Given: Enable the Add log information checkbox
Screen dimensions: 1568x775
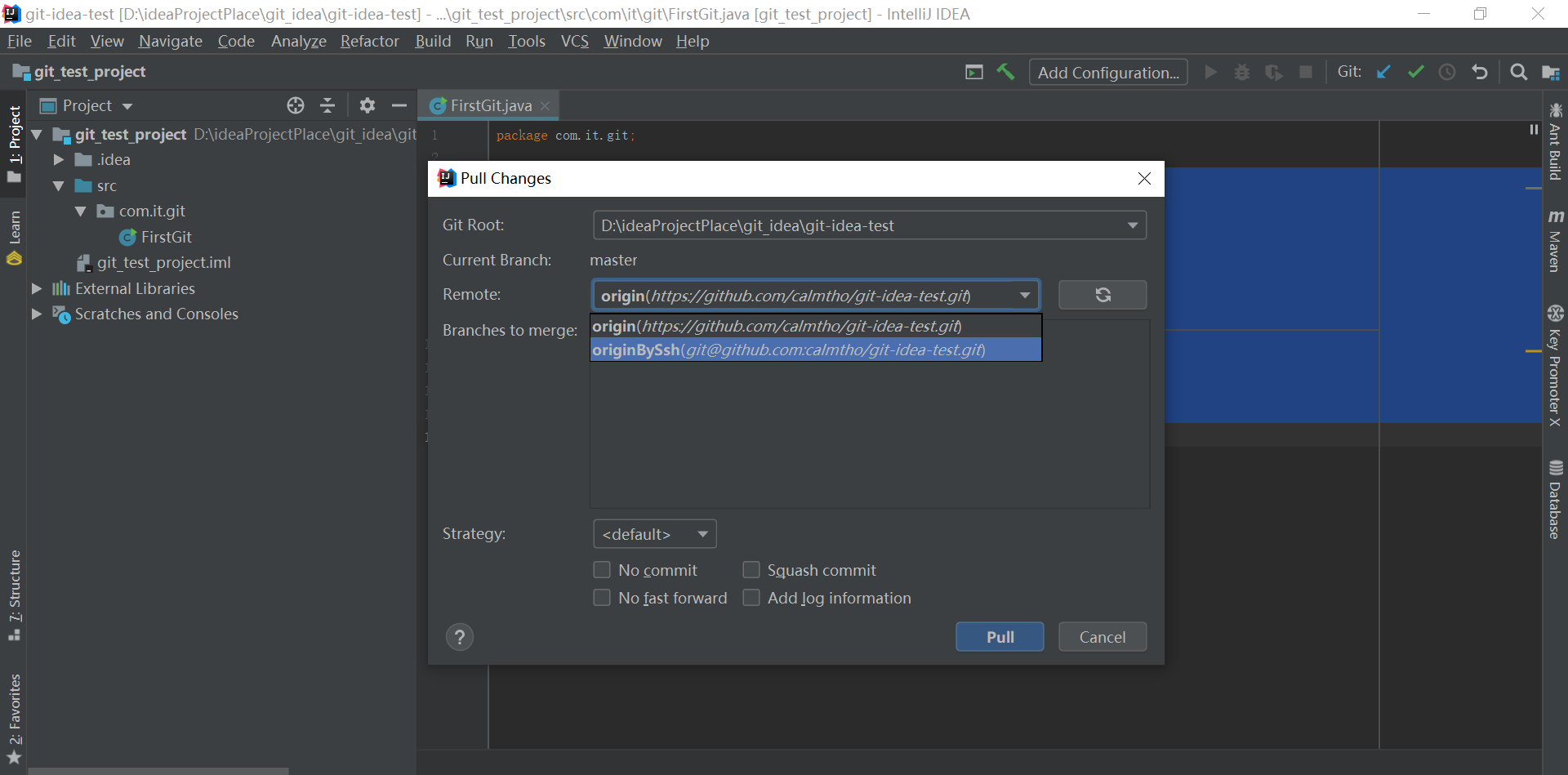Looking at the screenshot, I should point(751,598).
